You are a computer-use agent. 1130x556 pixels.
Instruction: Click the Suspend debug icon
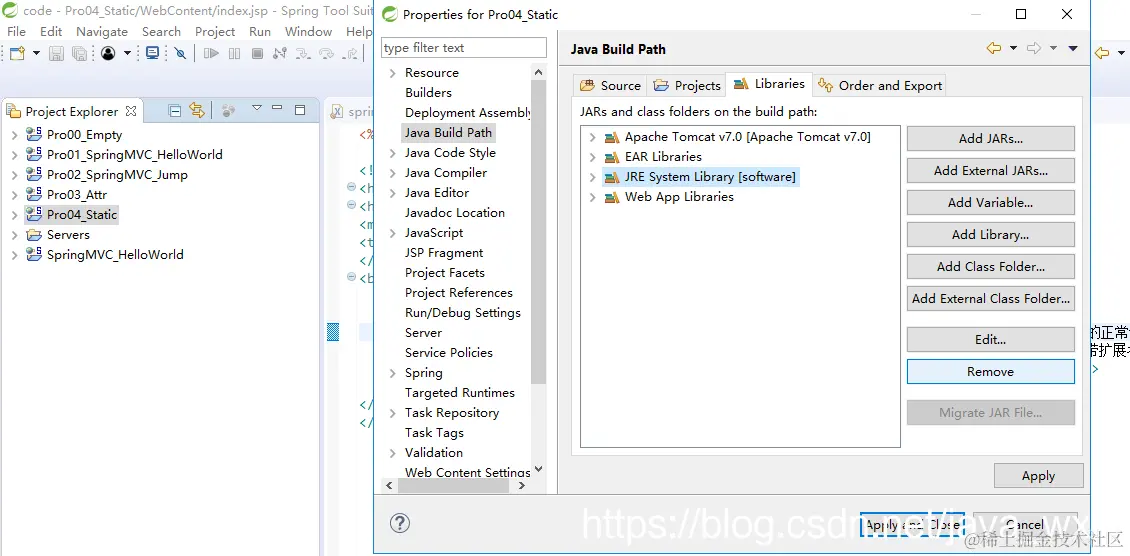[234, 53]
